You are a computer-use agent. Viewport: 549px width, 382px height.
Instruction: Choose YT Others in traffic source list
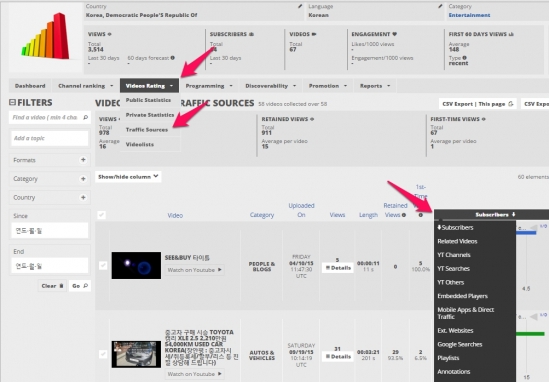[x=451, y=282]
